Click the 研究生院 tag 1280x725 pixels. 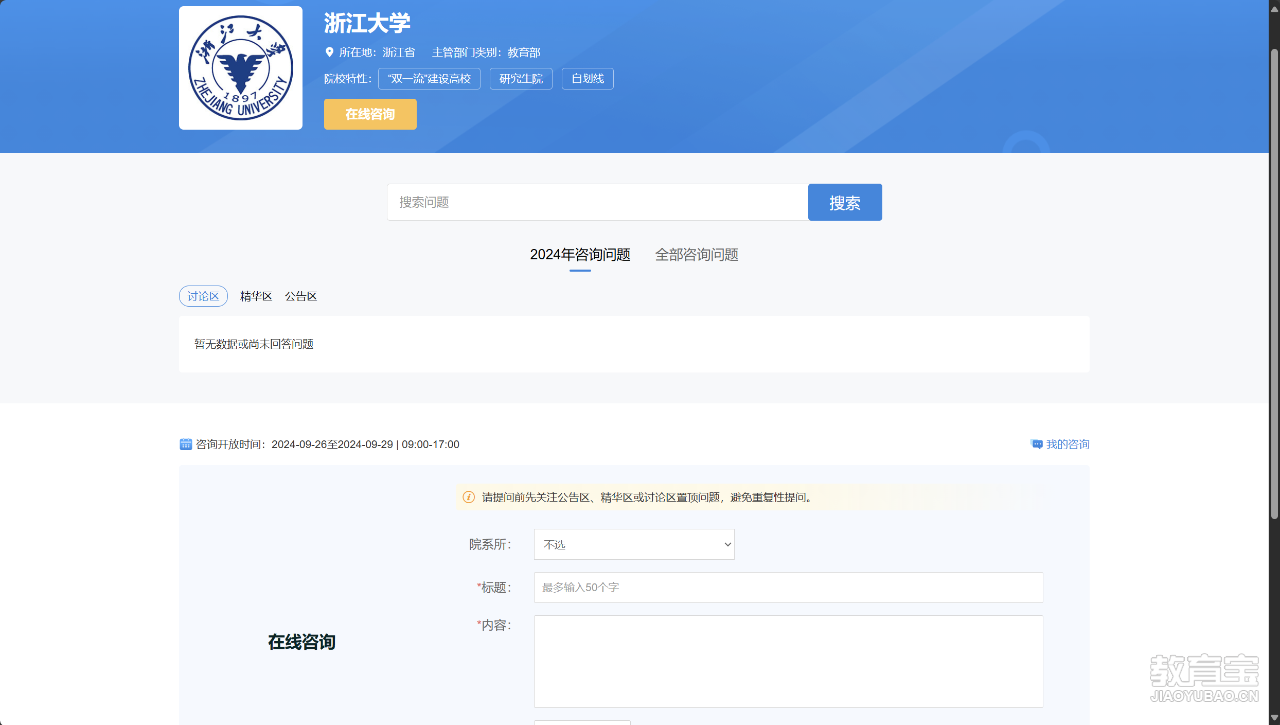521,79
